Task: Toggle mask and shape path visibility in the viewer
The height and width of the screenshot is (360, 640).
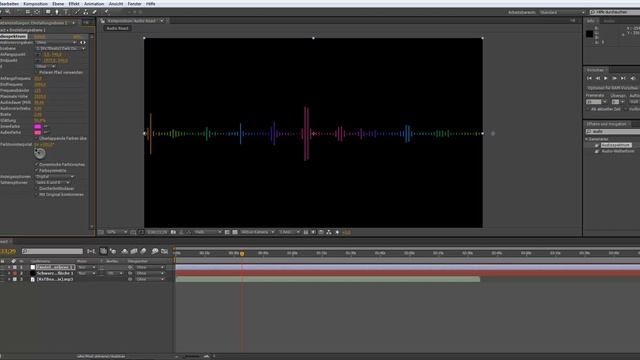Action: click(141, 232)
